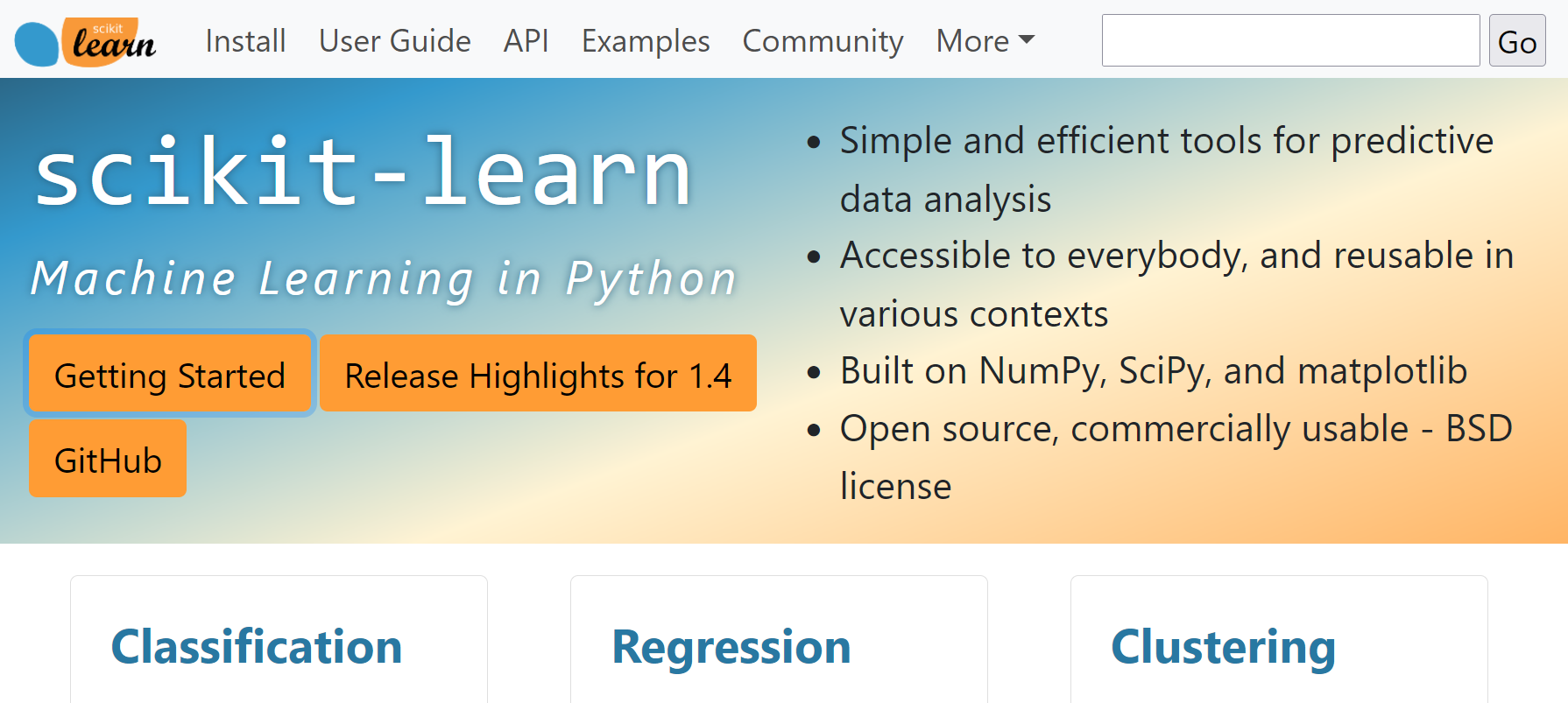
Task: Open the Examples page
Action: click(x=646, y=41)
